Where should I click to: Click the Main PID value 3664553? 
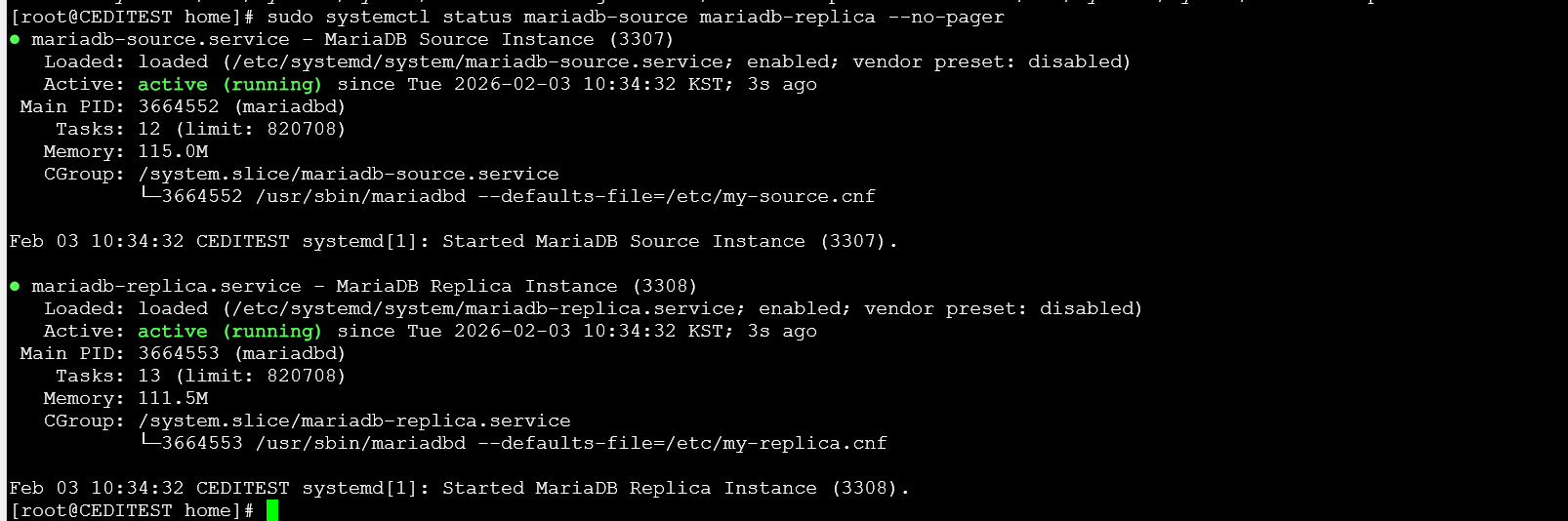(x=179, y=354)
